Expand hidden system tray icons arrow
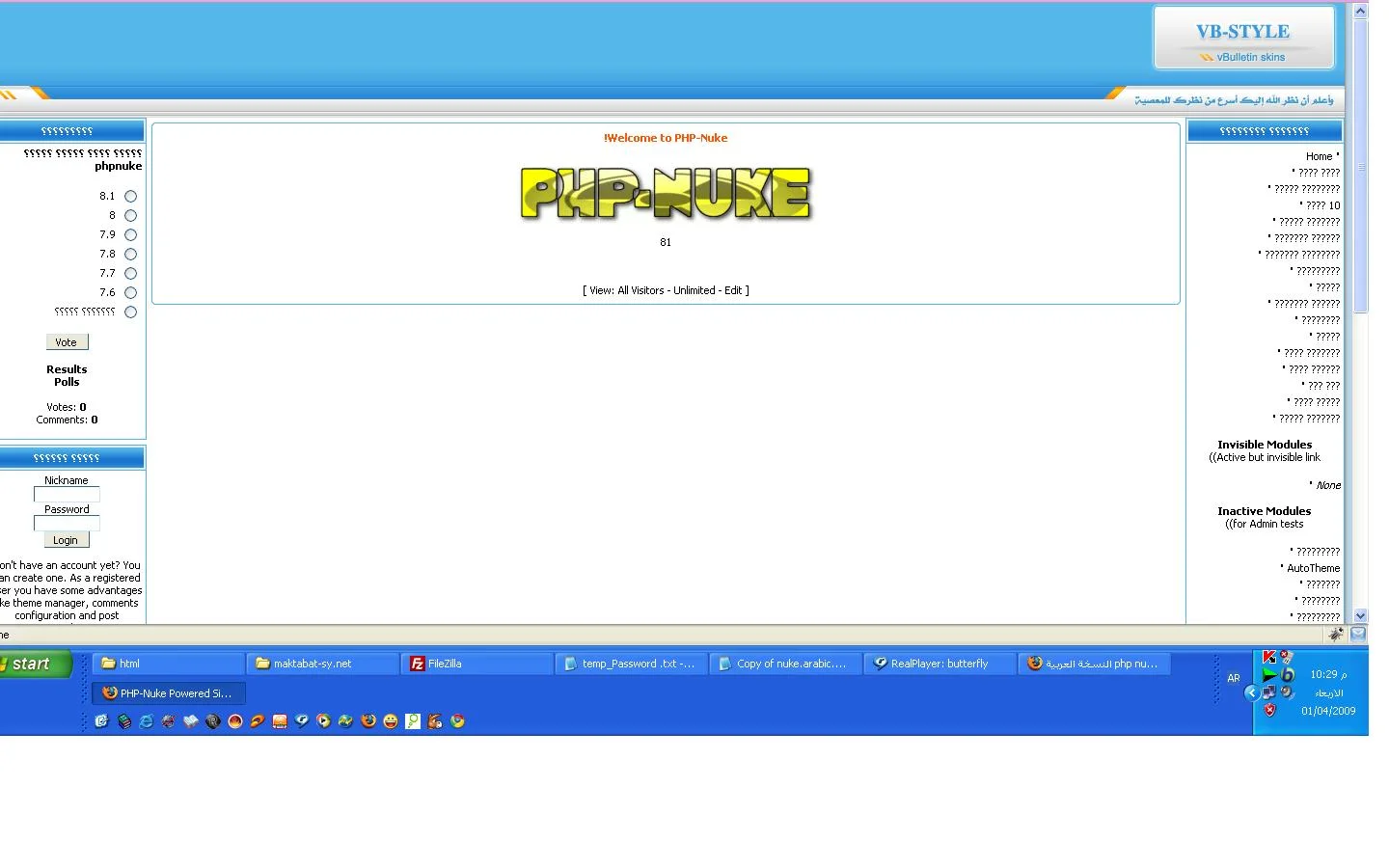 click(x=1251, y=692)
